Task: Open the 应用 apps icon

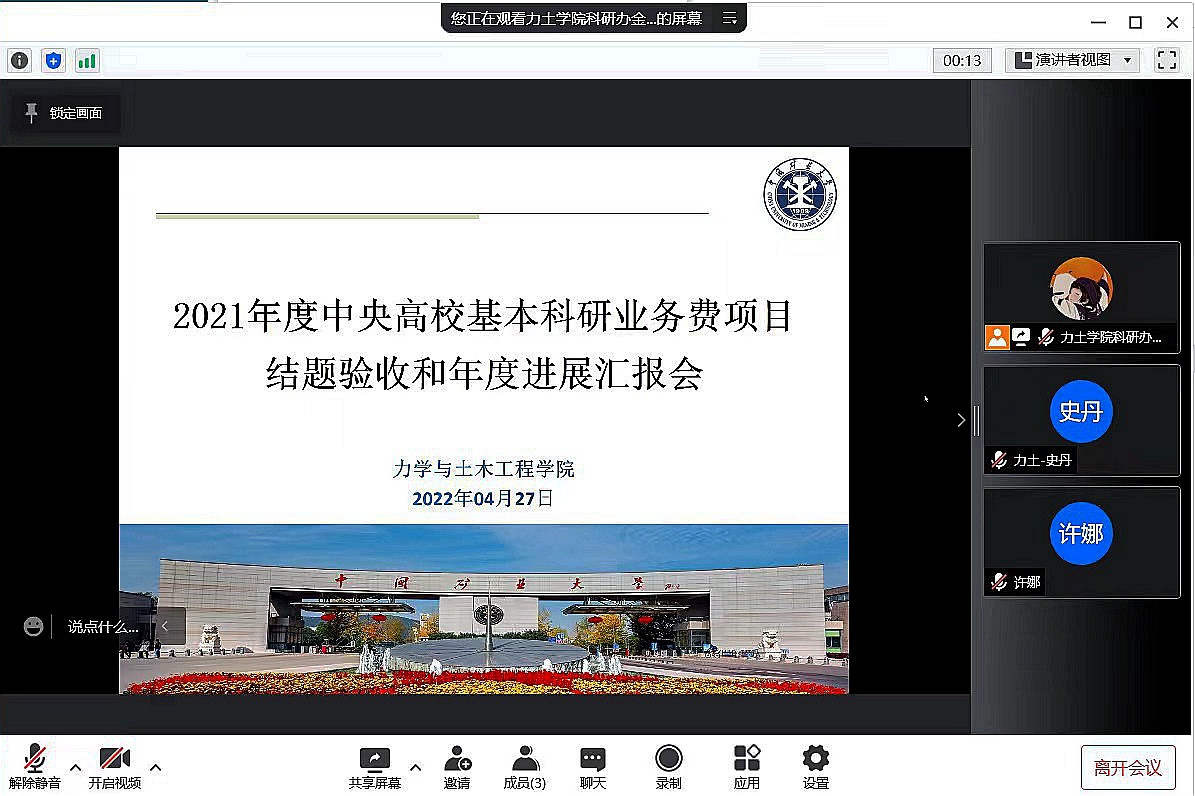Action: point(746,767)
